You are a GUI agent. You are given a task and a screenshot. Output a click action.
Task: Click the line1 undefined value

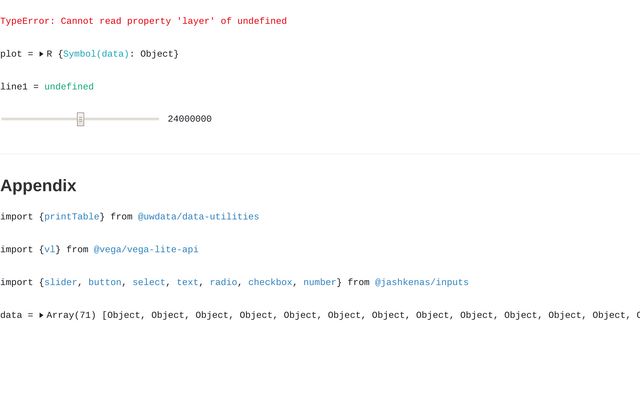coord(69,87)
